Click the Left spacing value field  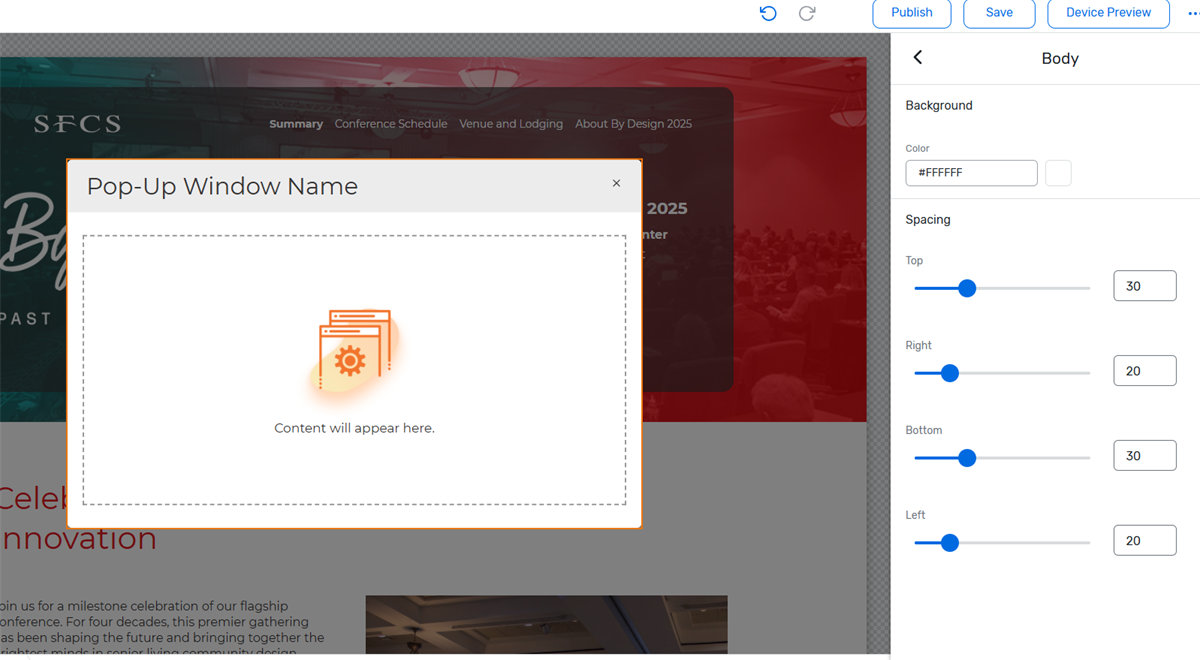point(1145,541)
